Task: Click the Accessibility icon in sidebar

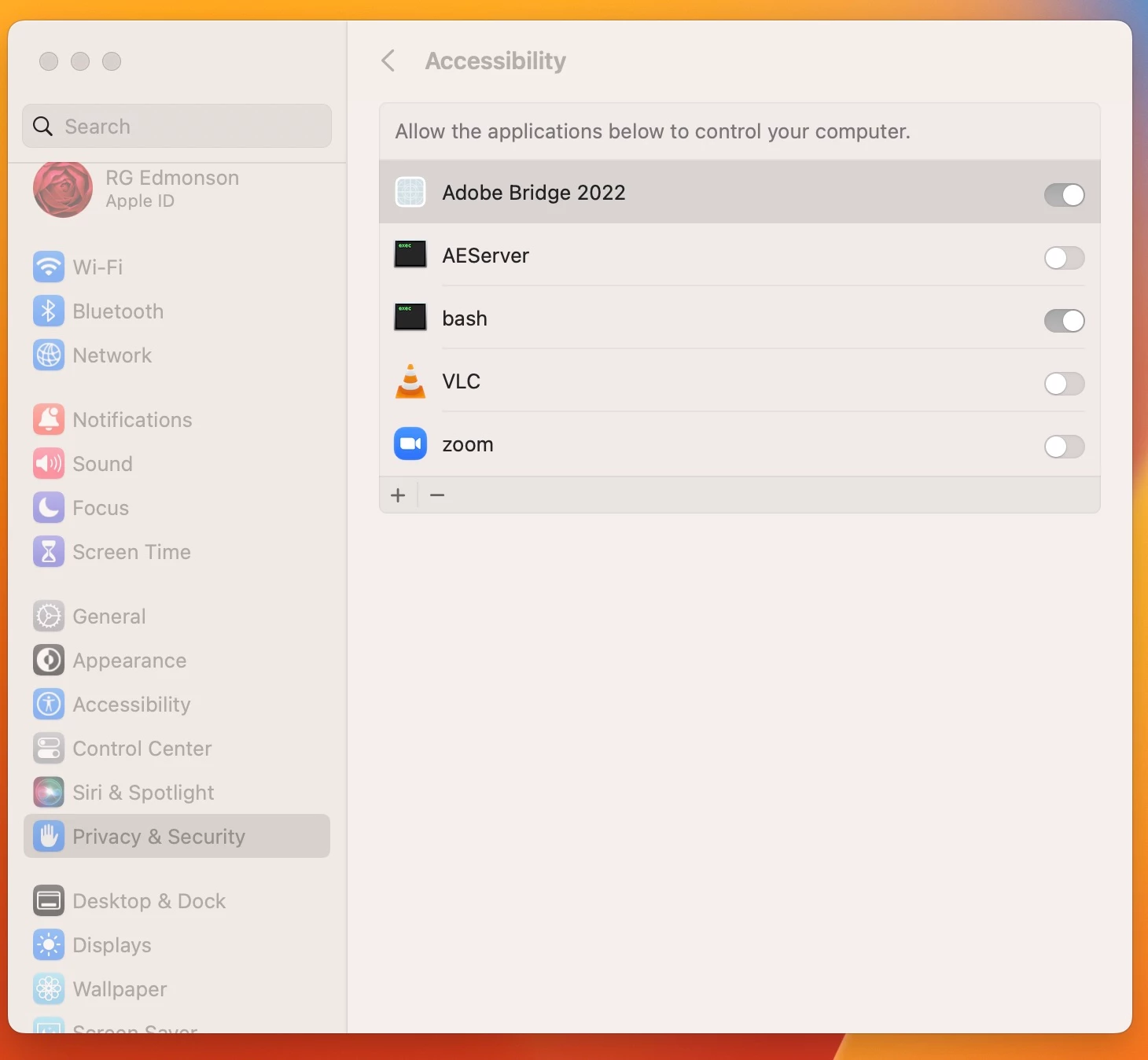Action: click(49, 705)
